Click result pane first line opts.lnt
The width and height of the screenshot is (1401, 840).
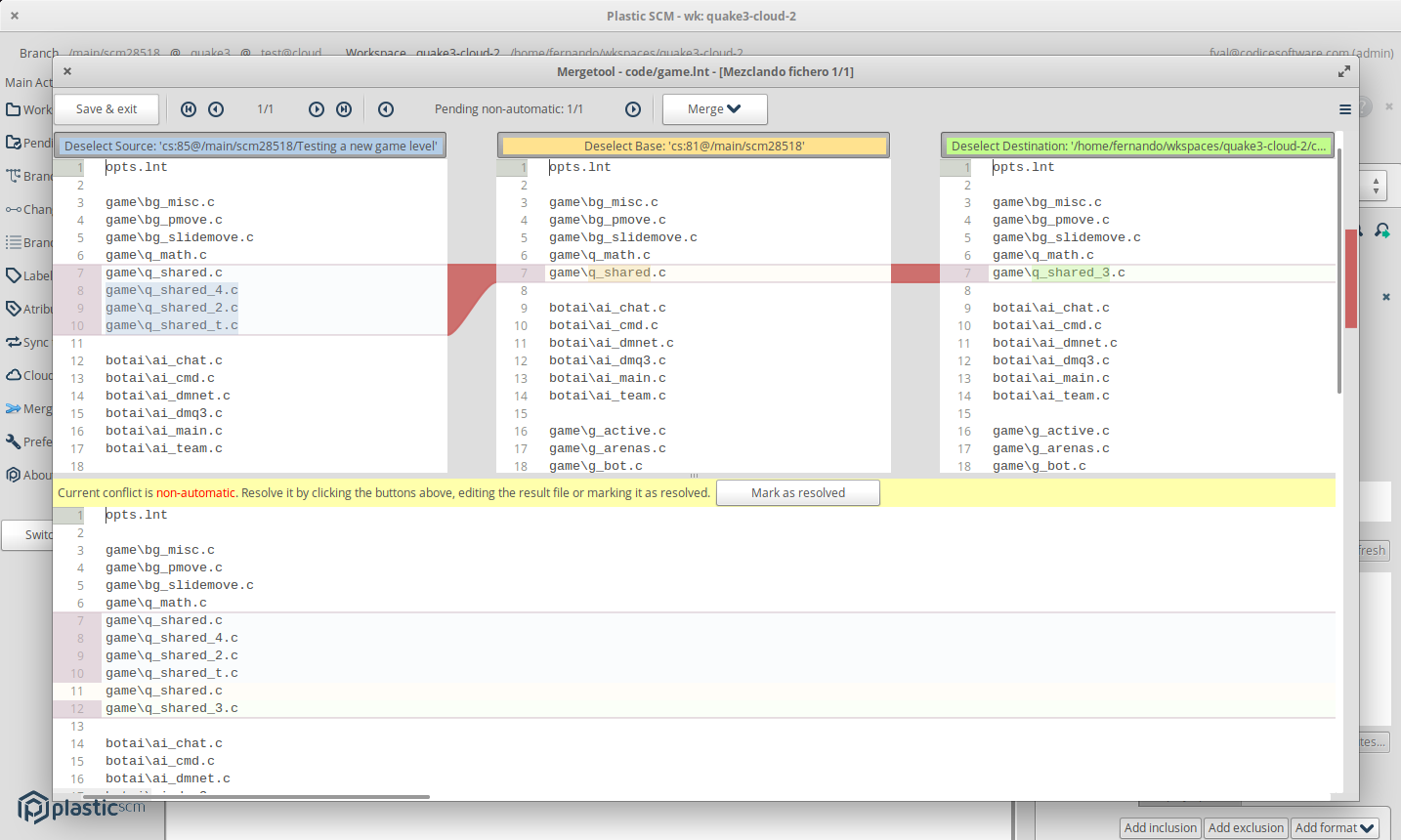click(137, 515)
